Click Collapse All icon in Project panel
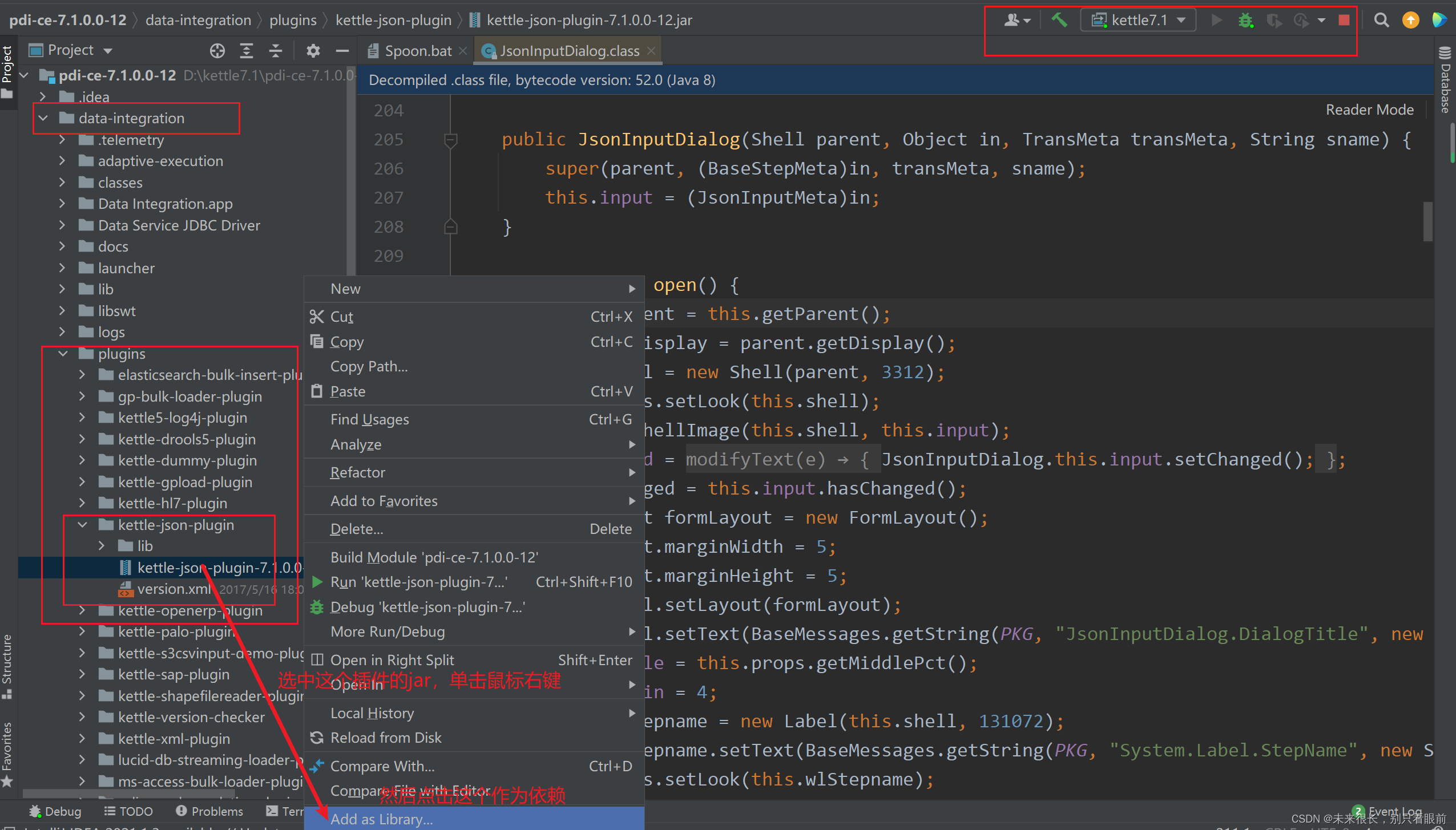The width and height of the screenshot is (1456, 830). [x=276, y=51]
